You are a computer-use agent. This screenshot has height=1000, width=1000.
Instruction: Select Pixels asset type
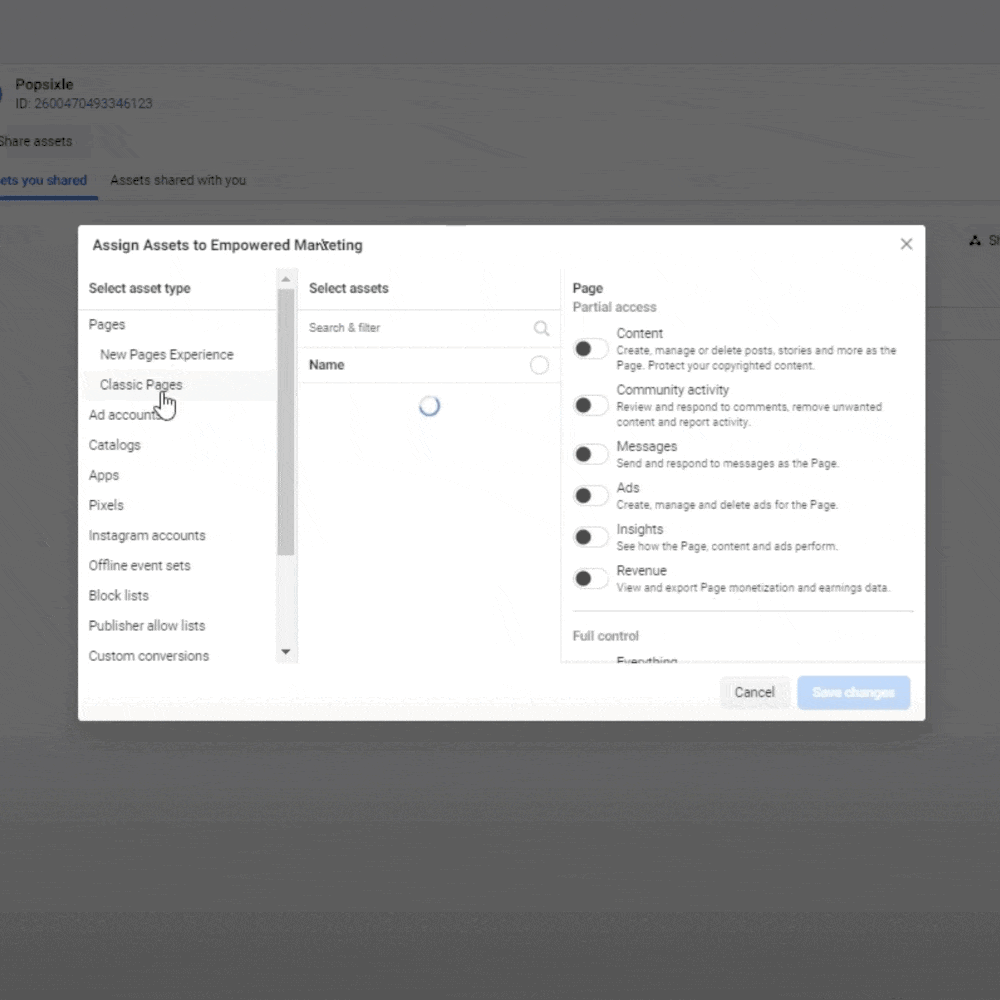coord(106,505)
